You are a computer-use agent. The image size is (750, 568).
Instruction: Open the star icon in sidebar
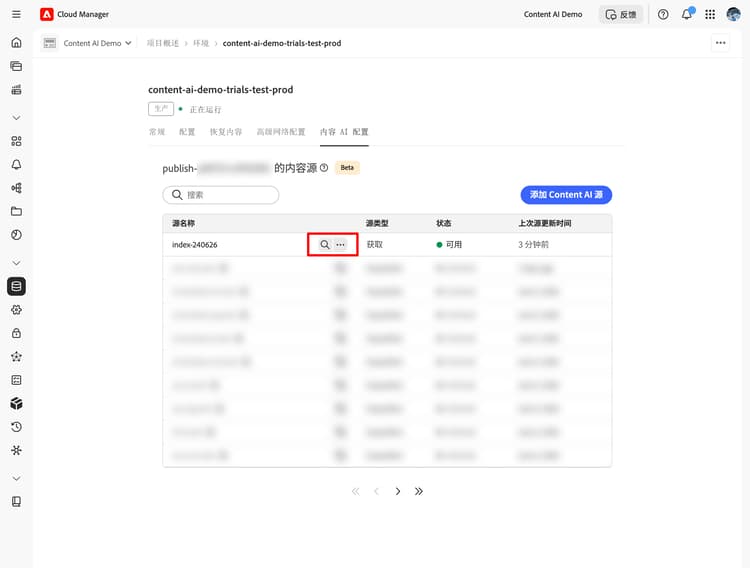16,356
